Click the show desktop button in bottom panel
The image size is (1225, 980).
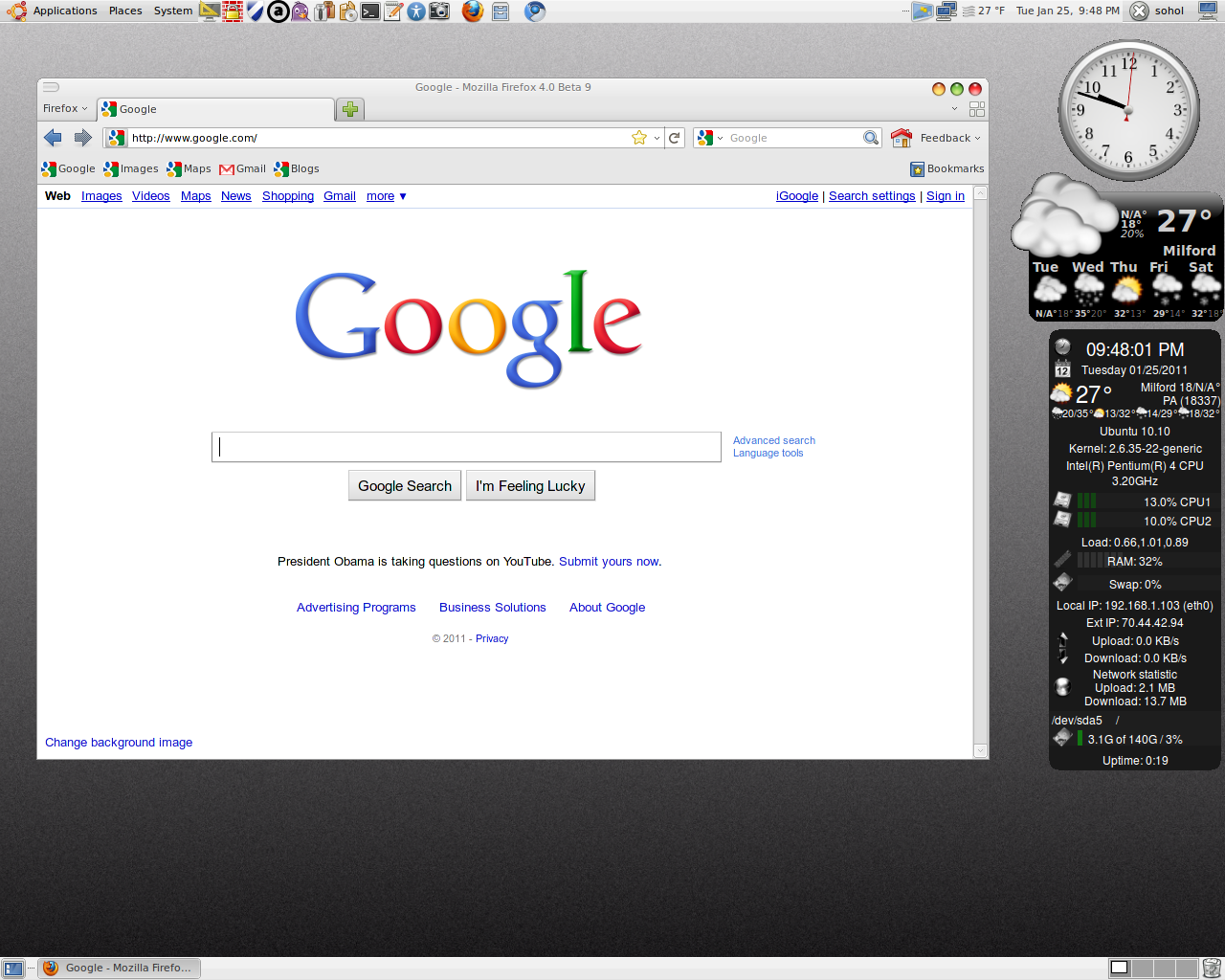[x=13, y=969]
